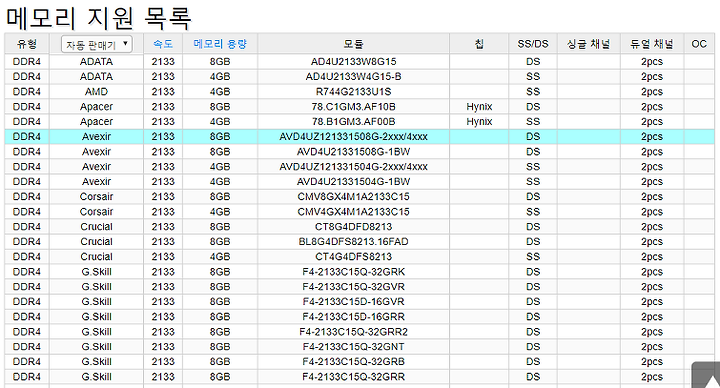Click Hynix chip for 78.B1GM3.AF00B
Screen dimensions: 720x388
click(x=479, y=122)
